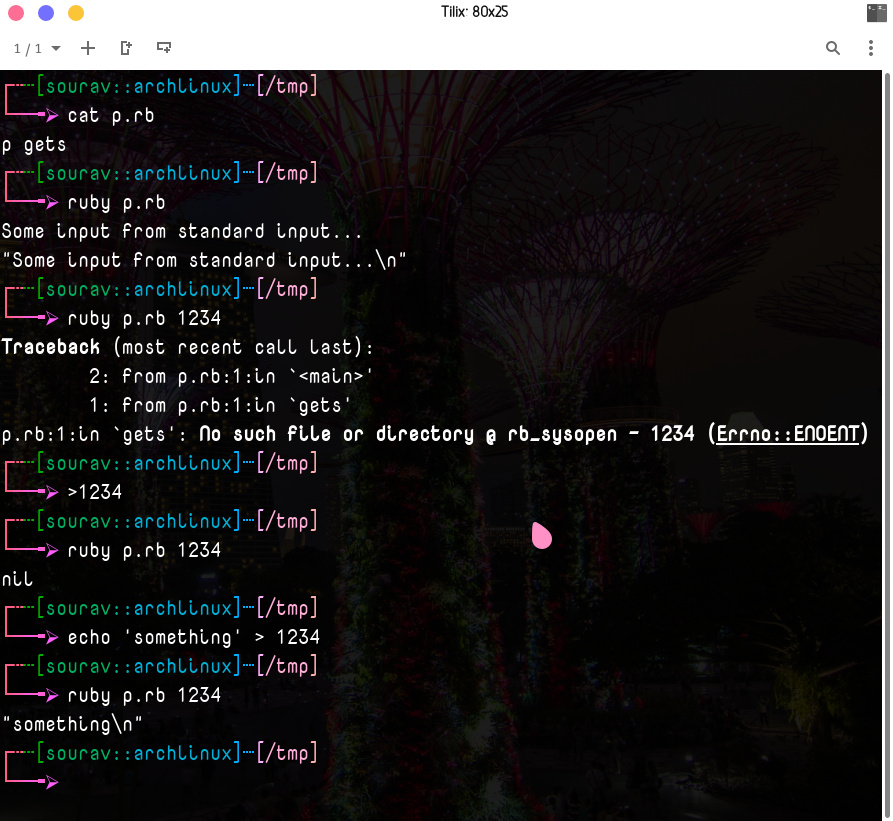
Task: Open the 1/1 session switcher dropdown
Action: click(36, 48)
